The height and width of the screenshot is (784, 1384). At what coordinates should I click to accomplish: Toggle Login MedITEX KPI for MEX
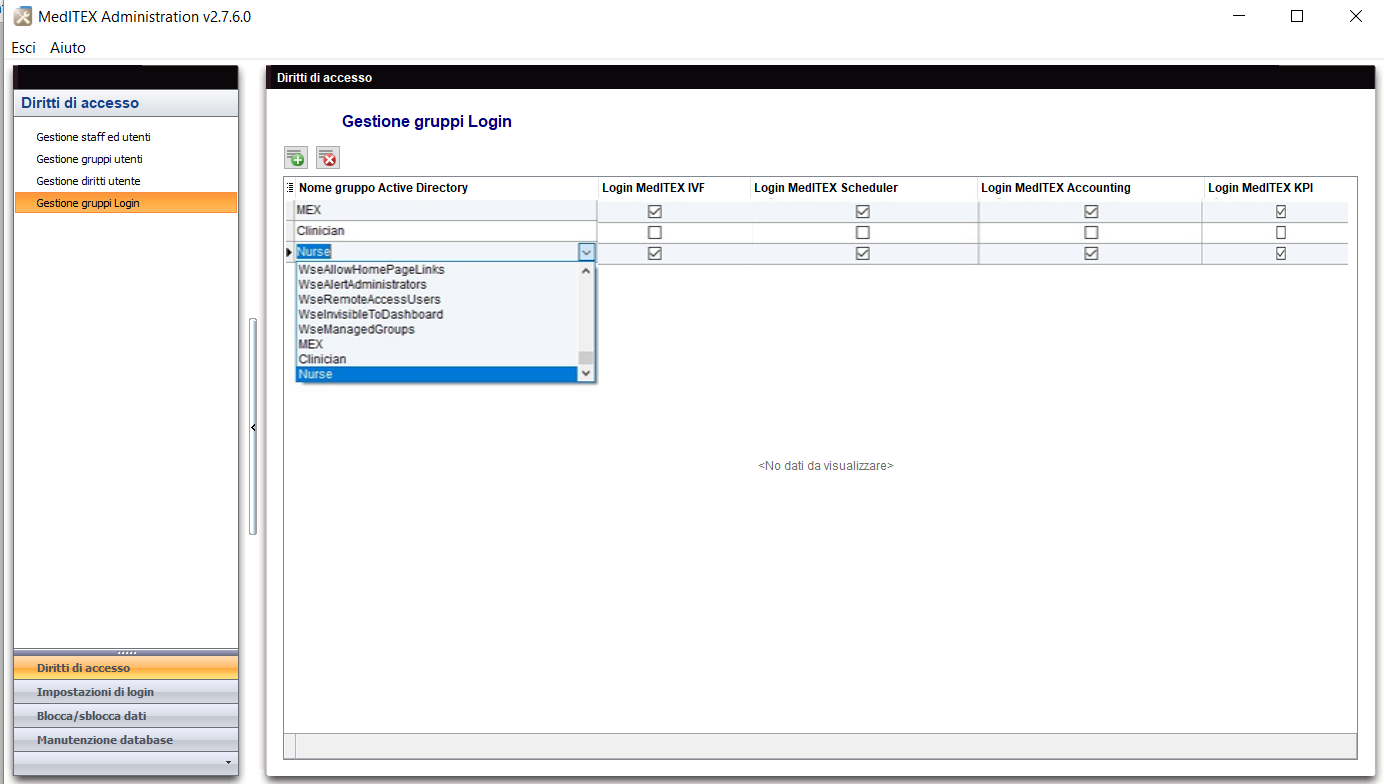coord(1281,212)
